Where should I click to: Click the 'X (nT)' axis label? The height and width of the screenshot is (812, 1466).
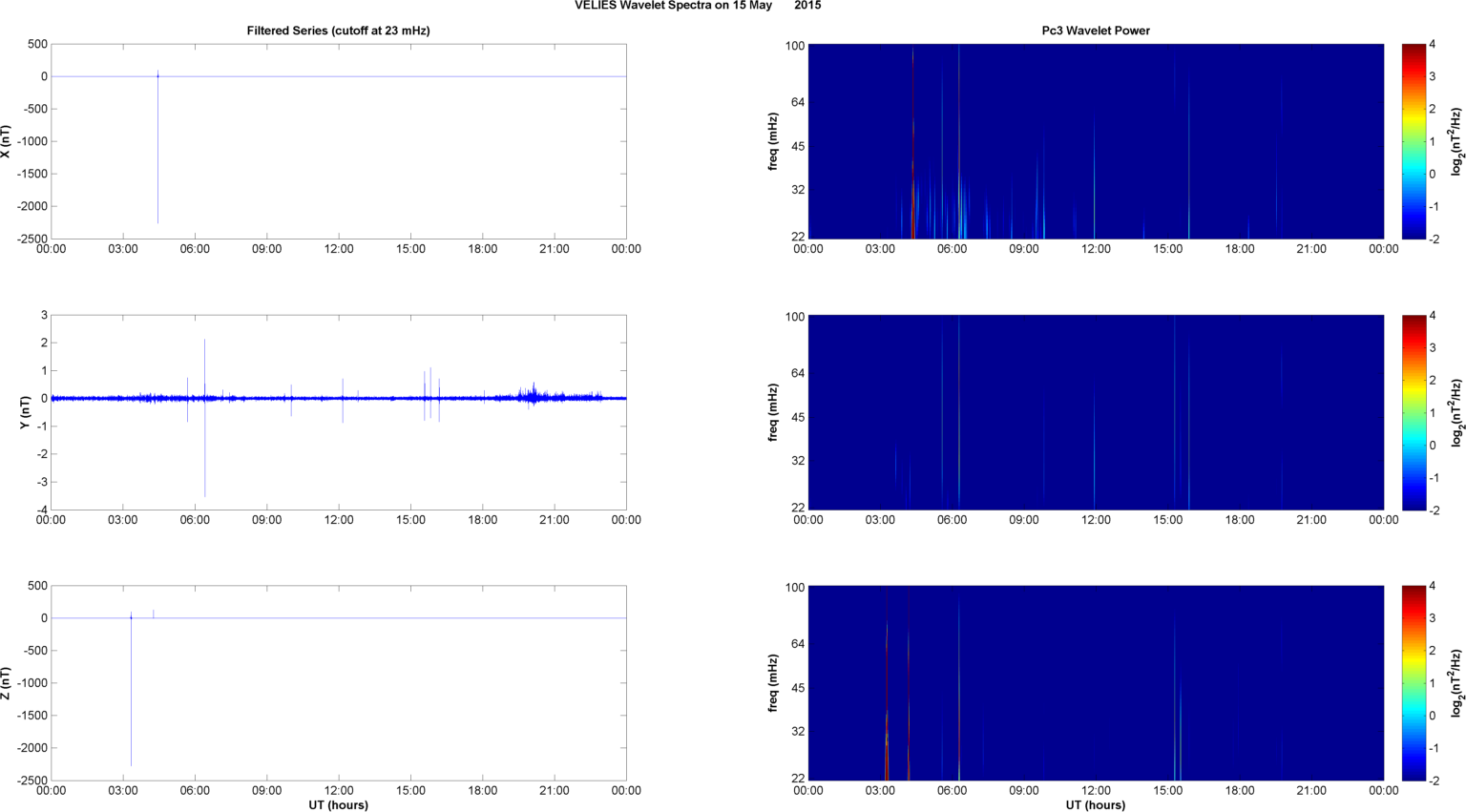pyautogui.click(x=7, y=141)
